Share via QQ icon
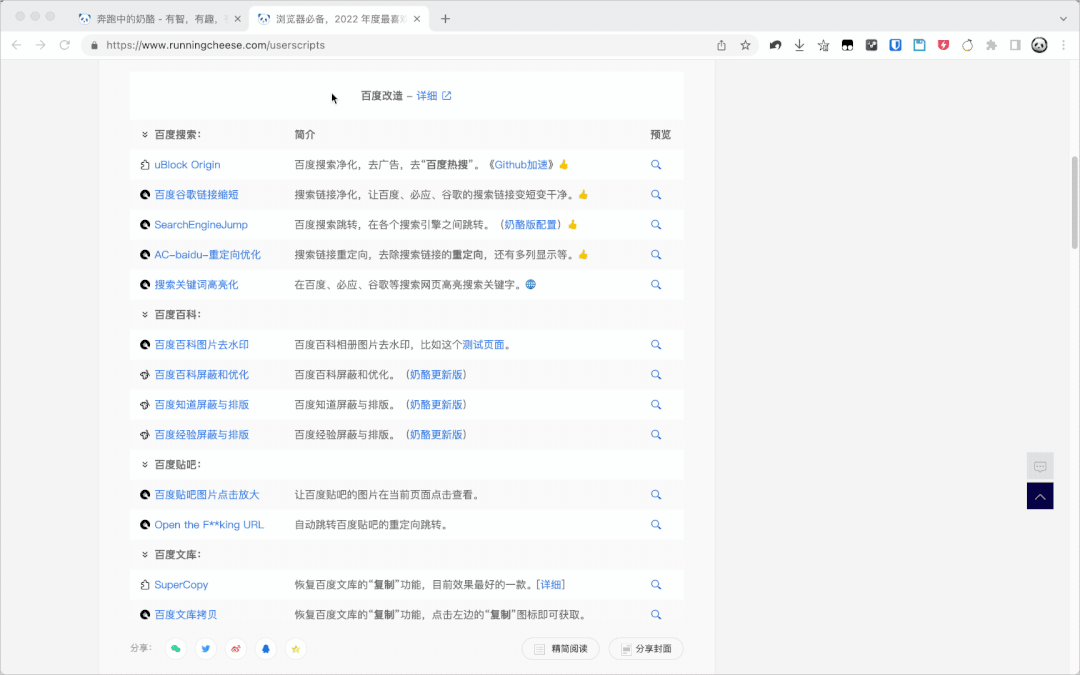The width and height of the screenshot is (1080, 675). click(x=266, y=649)
